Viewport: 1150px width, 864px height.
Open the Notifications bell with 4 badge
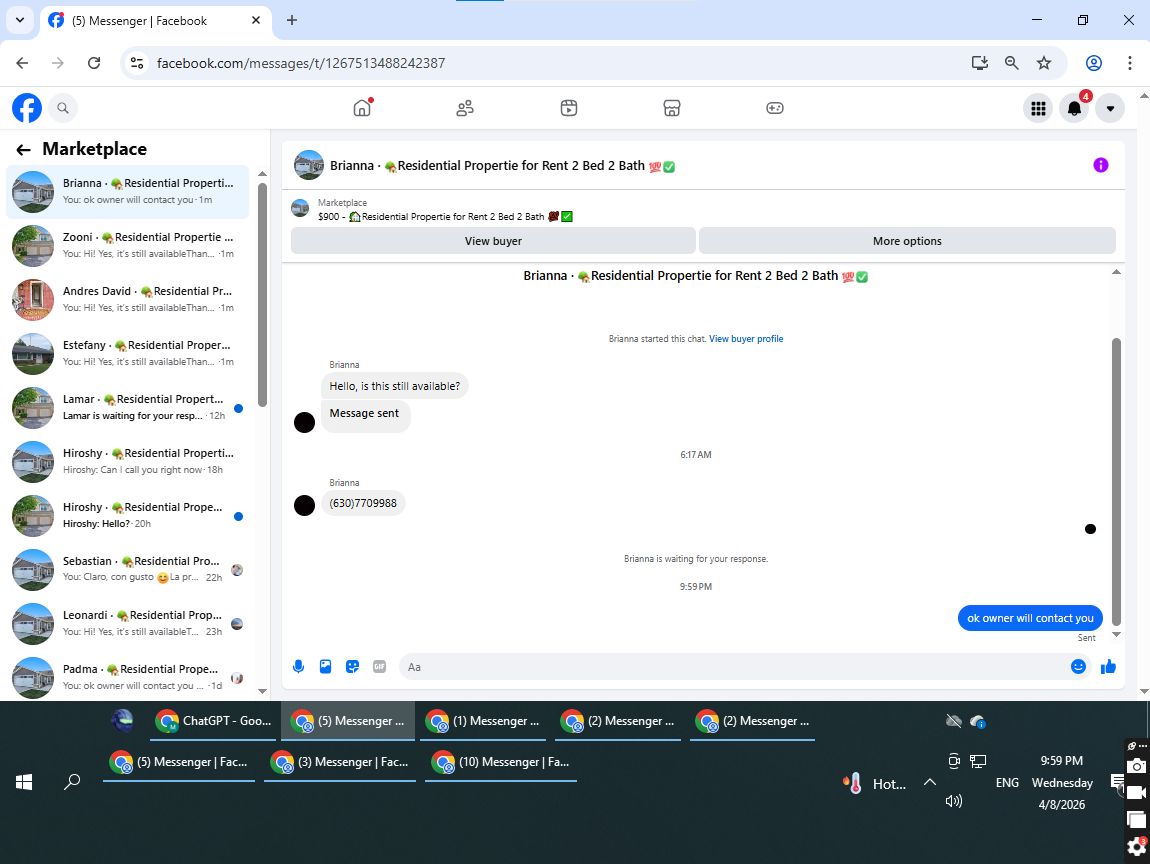[1074, 109]
